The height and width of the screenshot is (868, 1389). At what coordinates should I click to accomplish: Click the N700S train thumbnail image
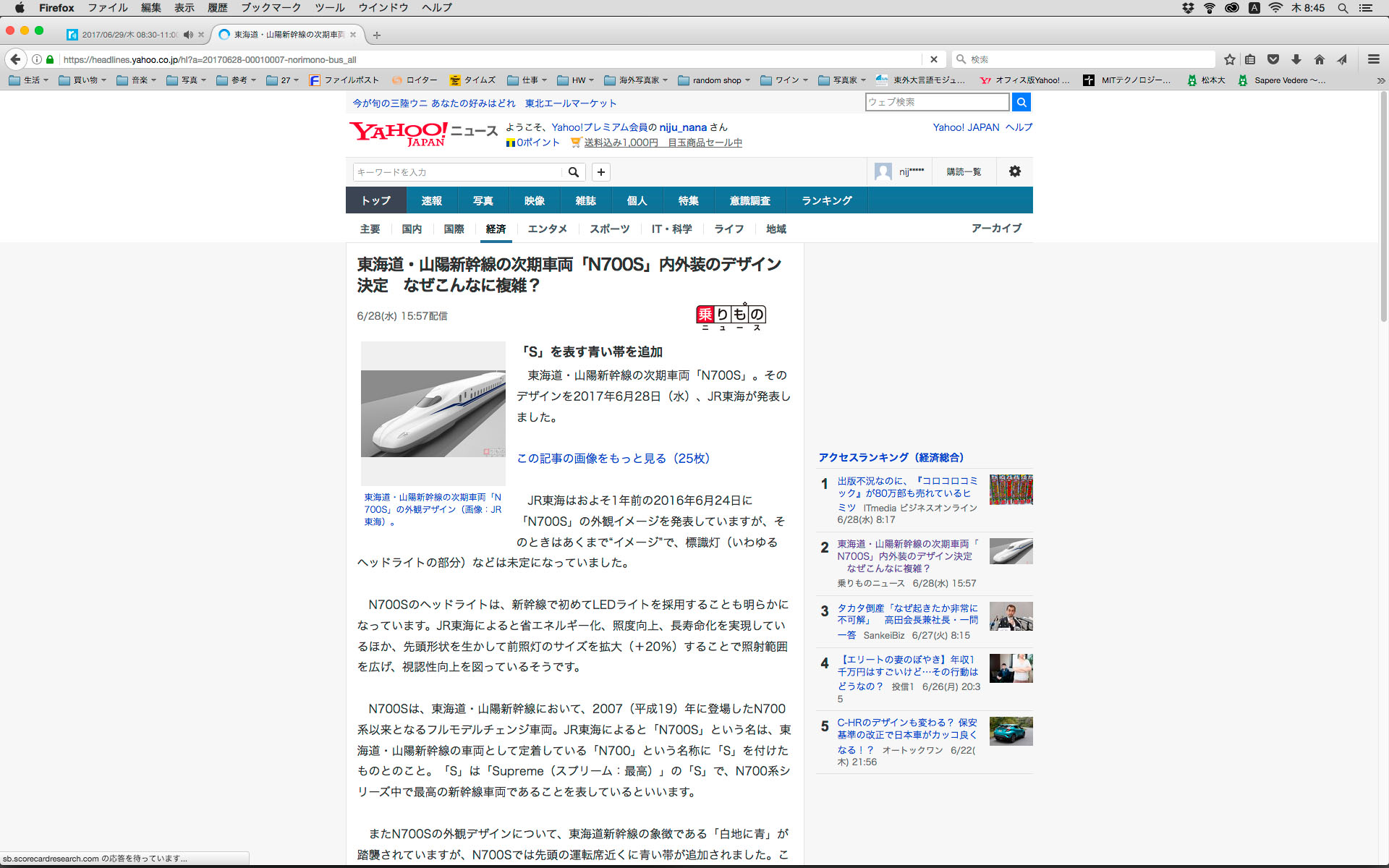(x=433, y=413)
